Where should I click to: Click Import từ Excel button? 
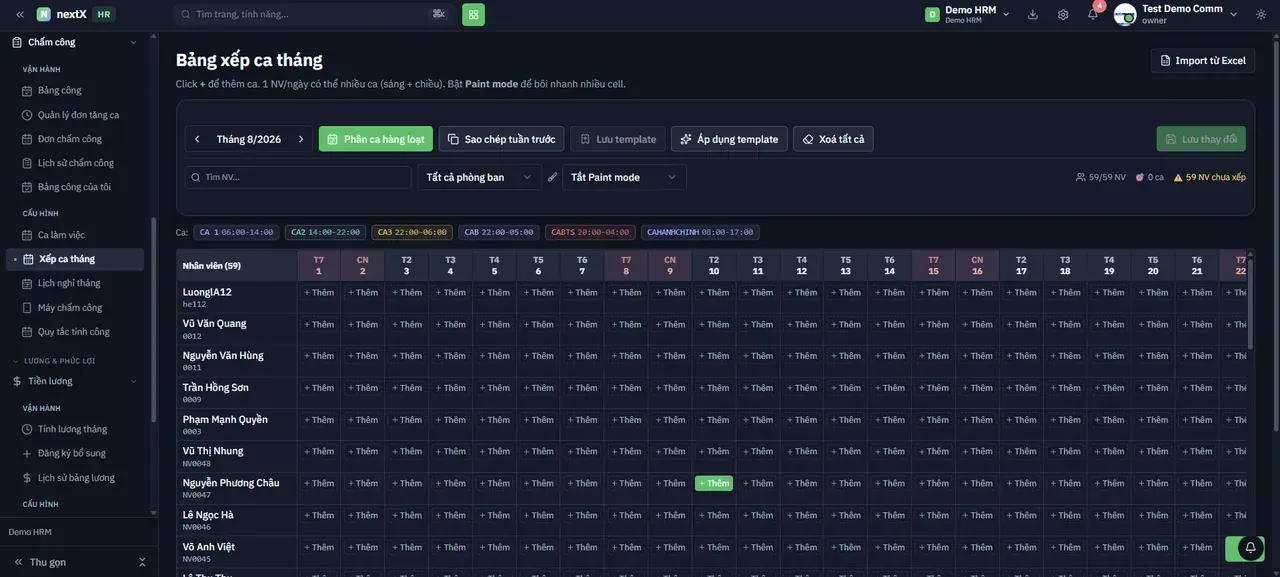pyautogui.click(x=1203, y=61)
